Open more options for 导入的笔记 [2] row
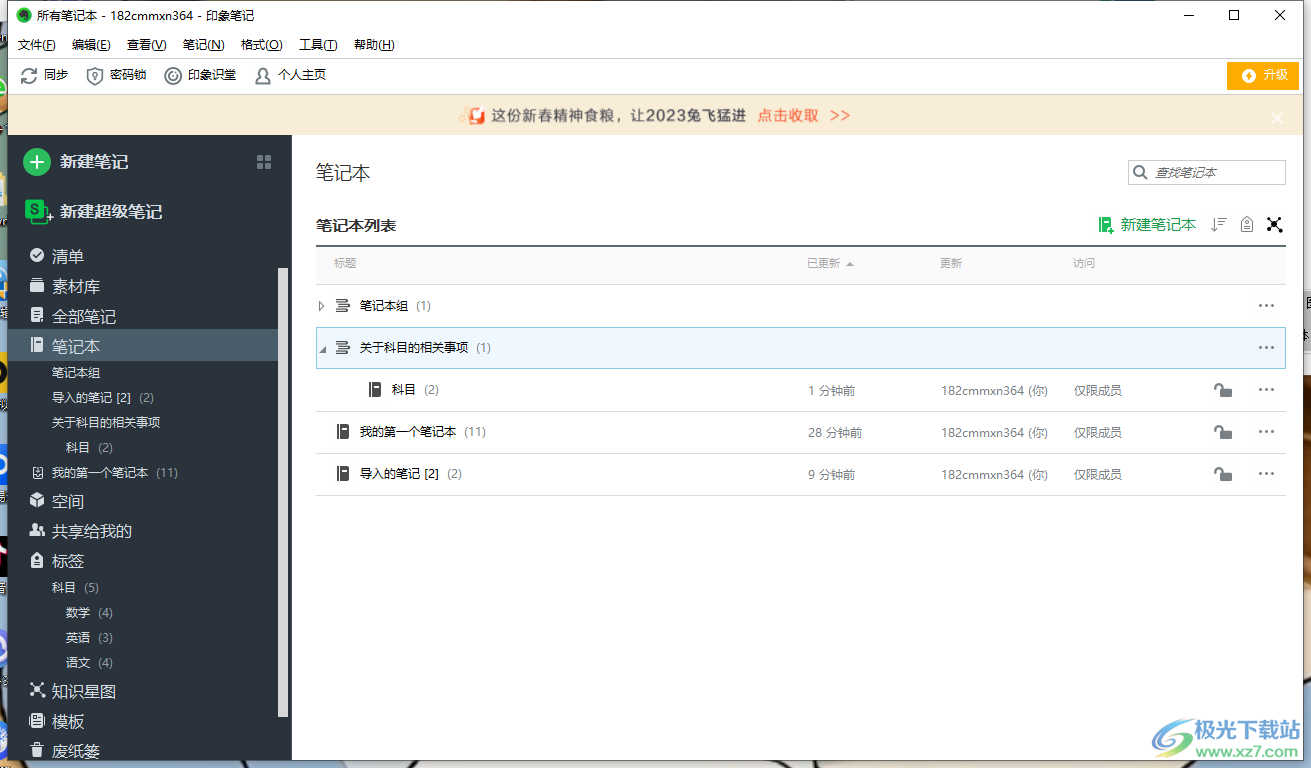 [1266, 474]
